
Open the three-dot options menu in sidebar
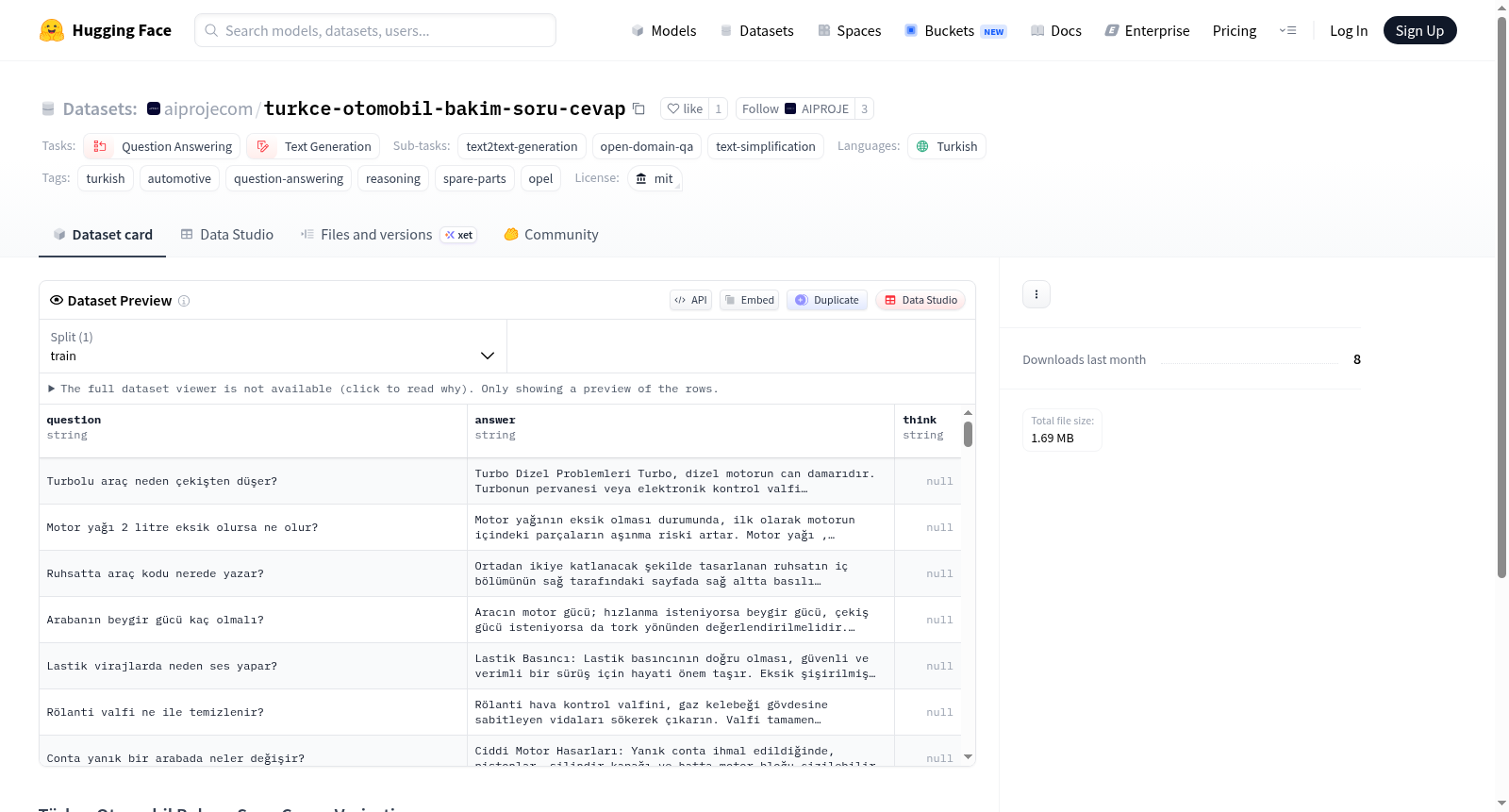coord(1036,294)
